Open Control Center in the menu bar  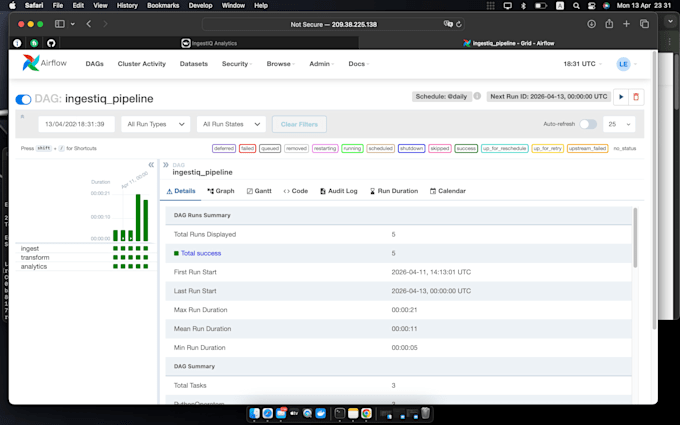(x=592, y=6)
